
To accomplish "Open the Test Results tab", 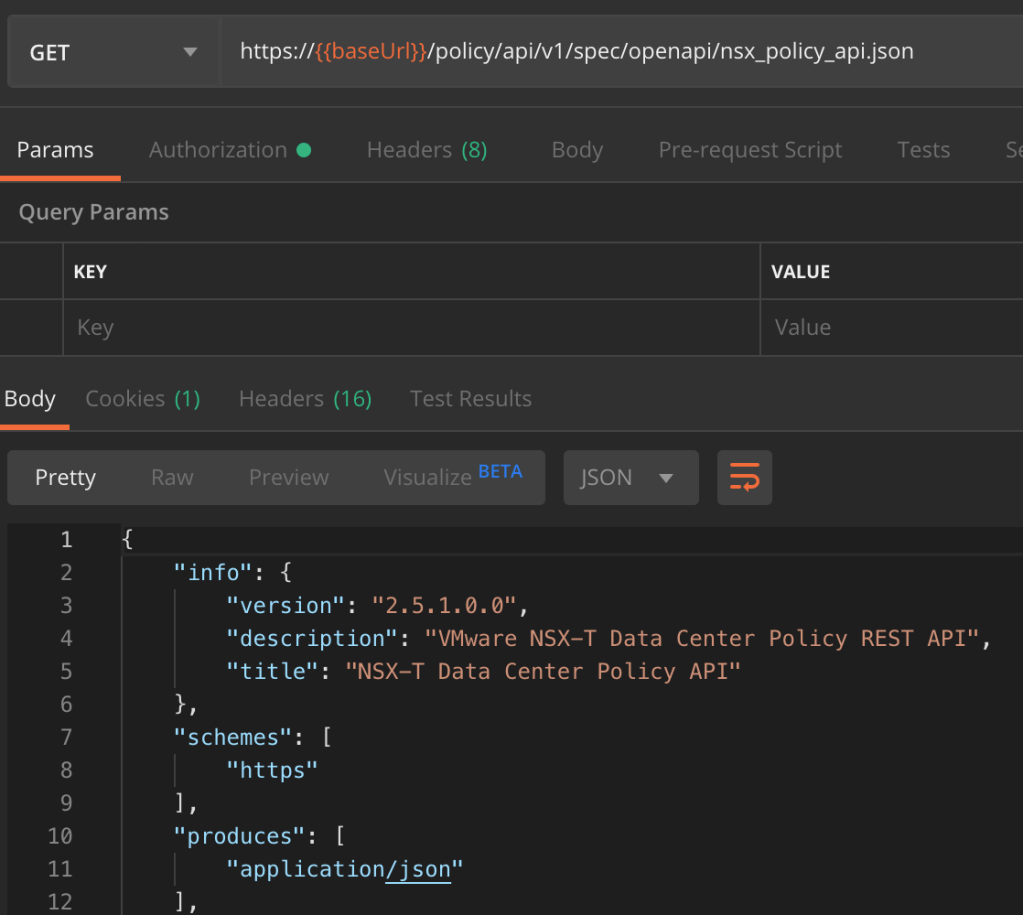I will 471,399.
